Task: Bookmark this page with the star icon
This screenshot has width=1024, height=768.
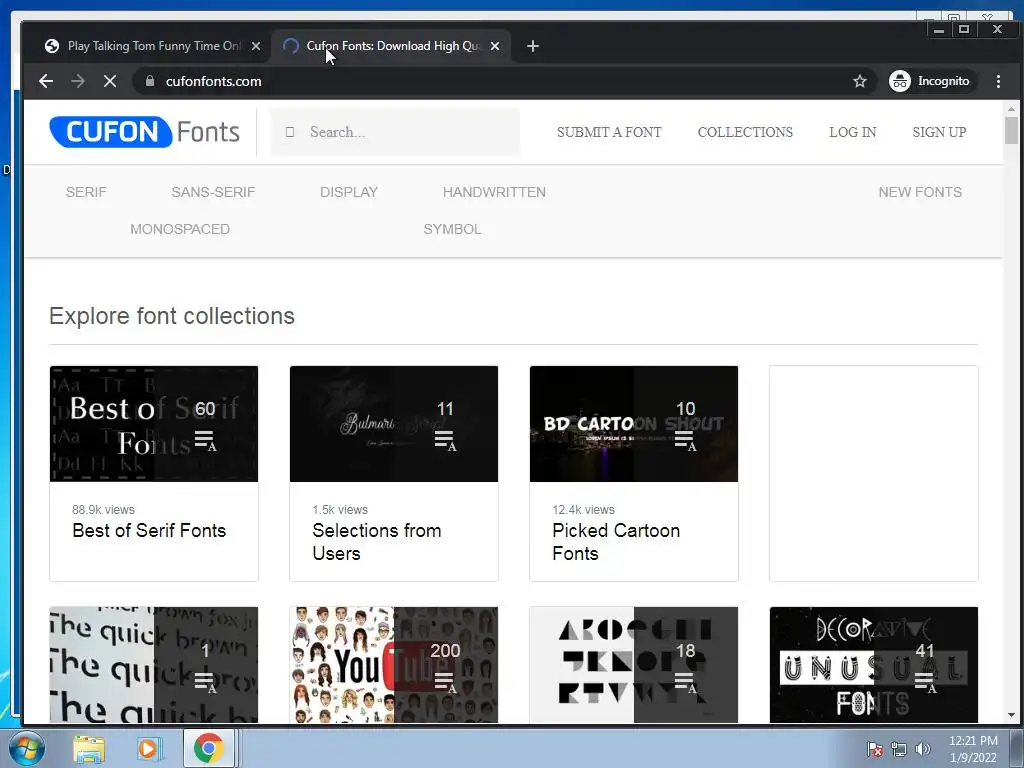Action: pyautogui.click(x=859, y=81)
